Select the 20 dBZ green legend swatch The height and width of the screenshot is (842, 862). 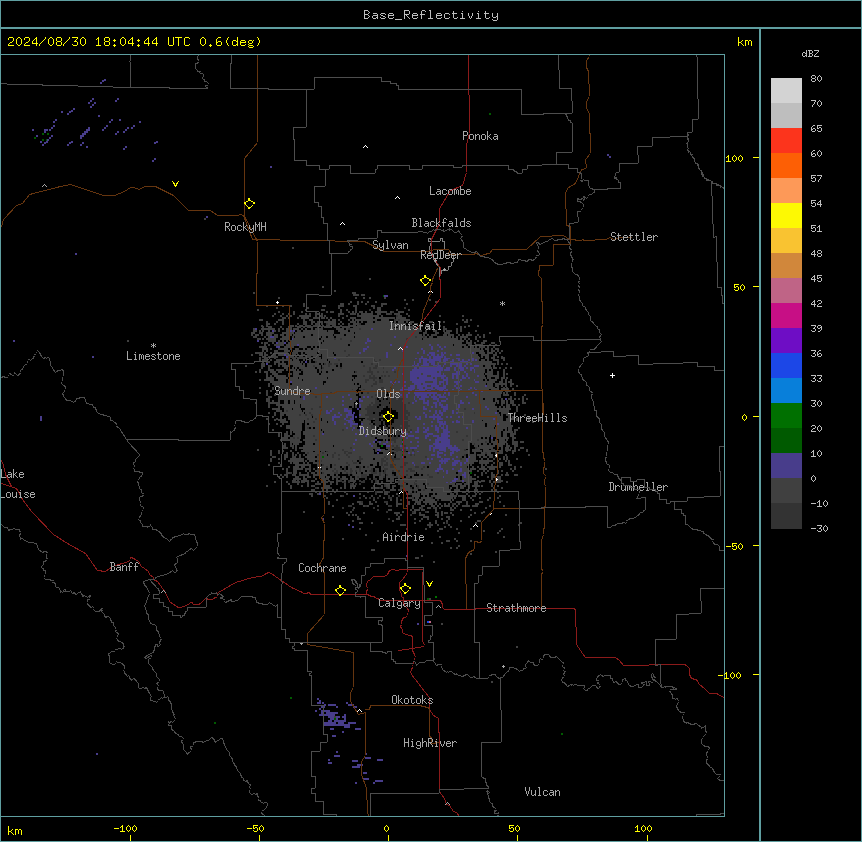click(786, 416)
